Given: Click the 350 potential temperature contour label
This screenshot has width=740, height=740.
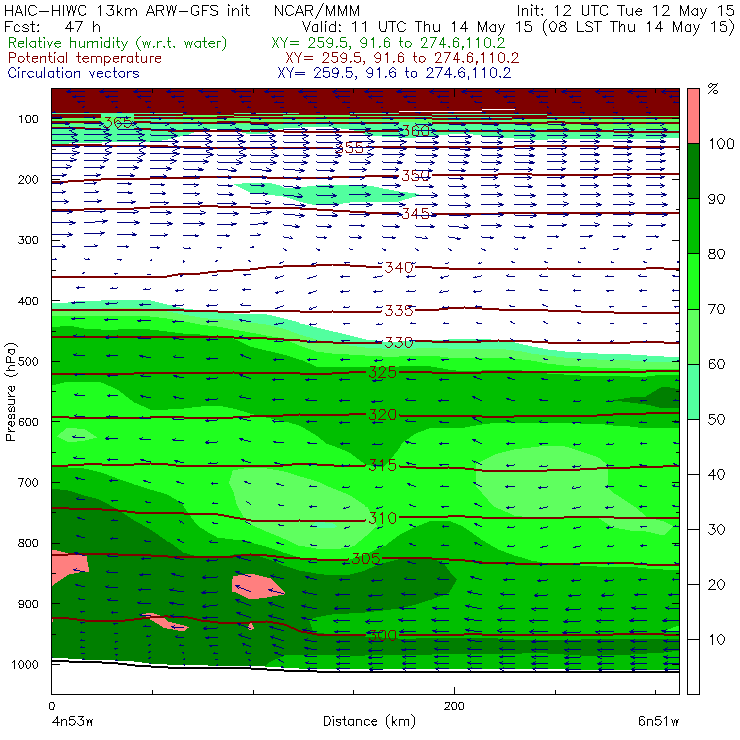Looking at the screenshot, I should [416, 176].
